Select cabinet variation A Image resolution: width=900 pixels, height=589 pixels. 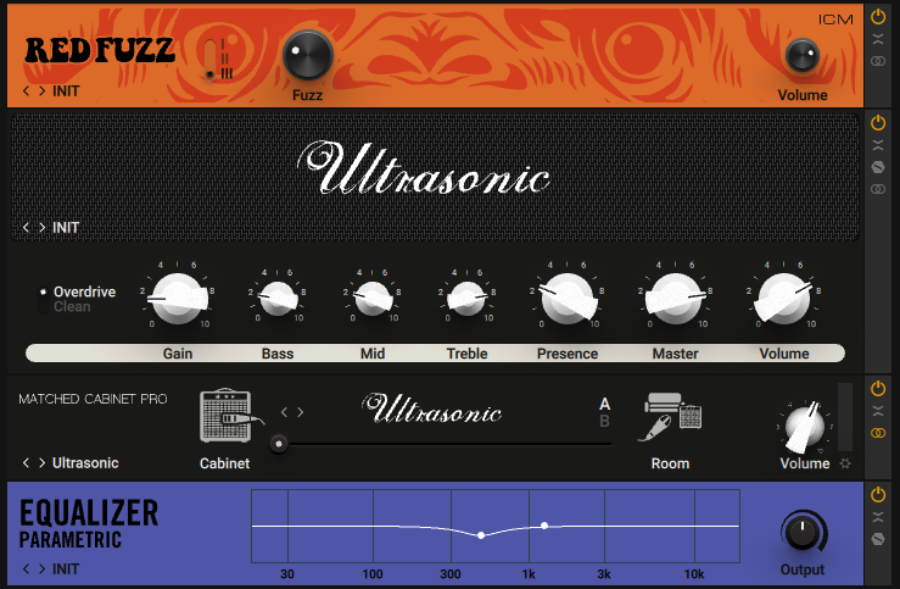click(604, 405)
